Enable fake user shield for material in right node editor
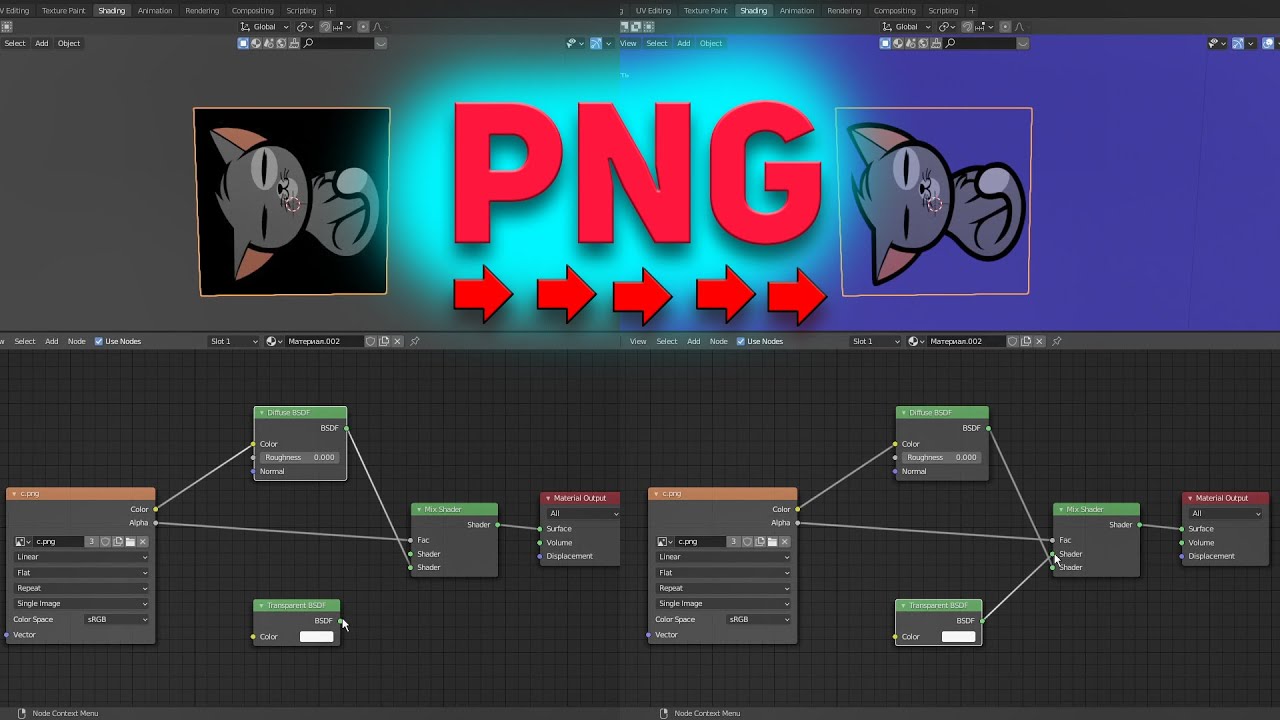 pyautogui.click(x=1013, y=341)
